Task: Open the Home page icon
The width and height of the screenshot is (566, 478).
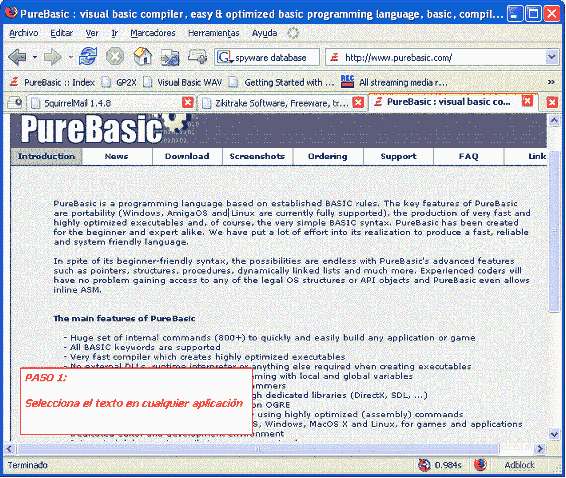Action: click(143, 56)
